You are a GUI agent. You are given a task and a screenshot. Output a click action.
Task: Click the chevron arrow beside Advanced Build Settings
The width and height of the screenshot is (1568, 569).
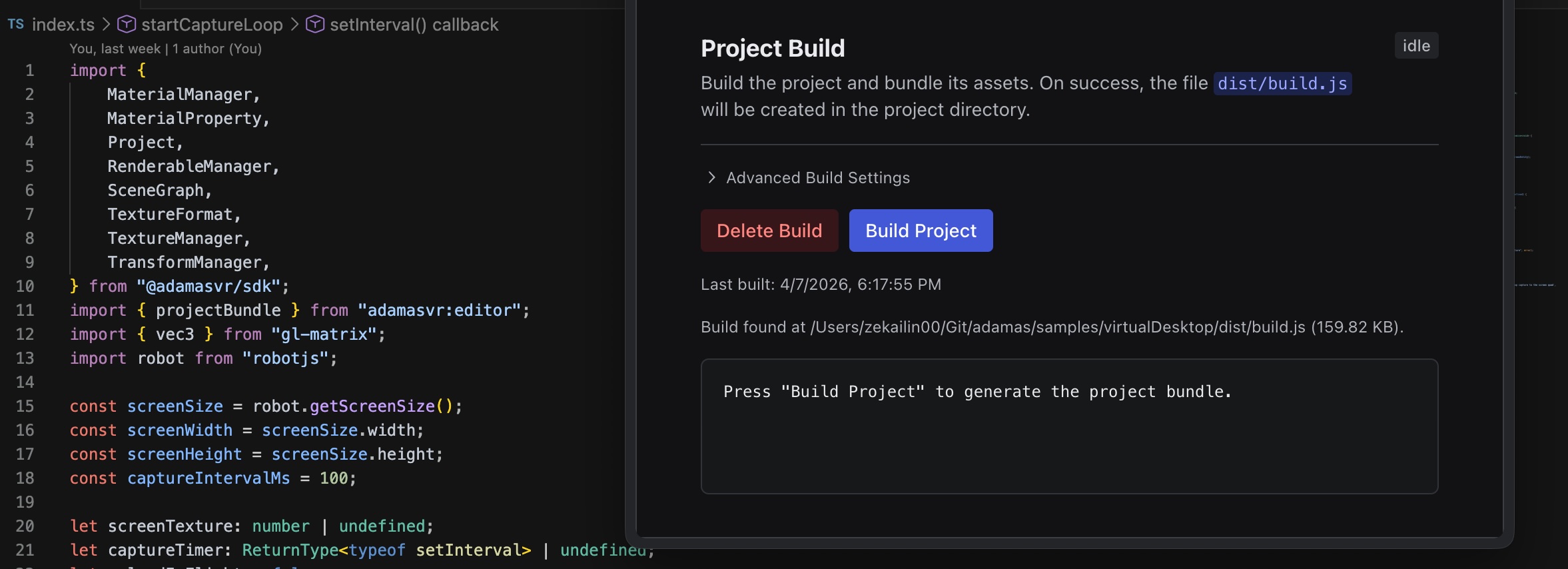711,177
